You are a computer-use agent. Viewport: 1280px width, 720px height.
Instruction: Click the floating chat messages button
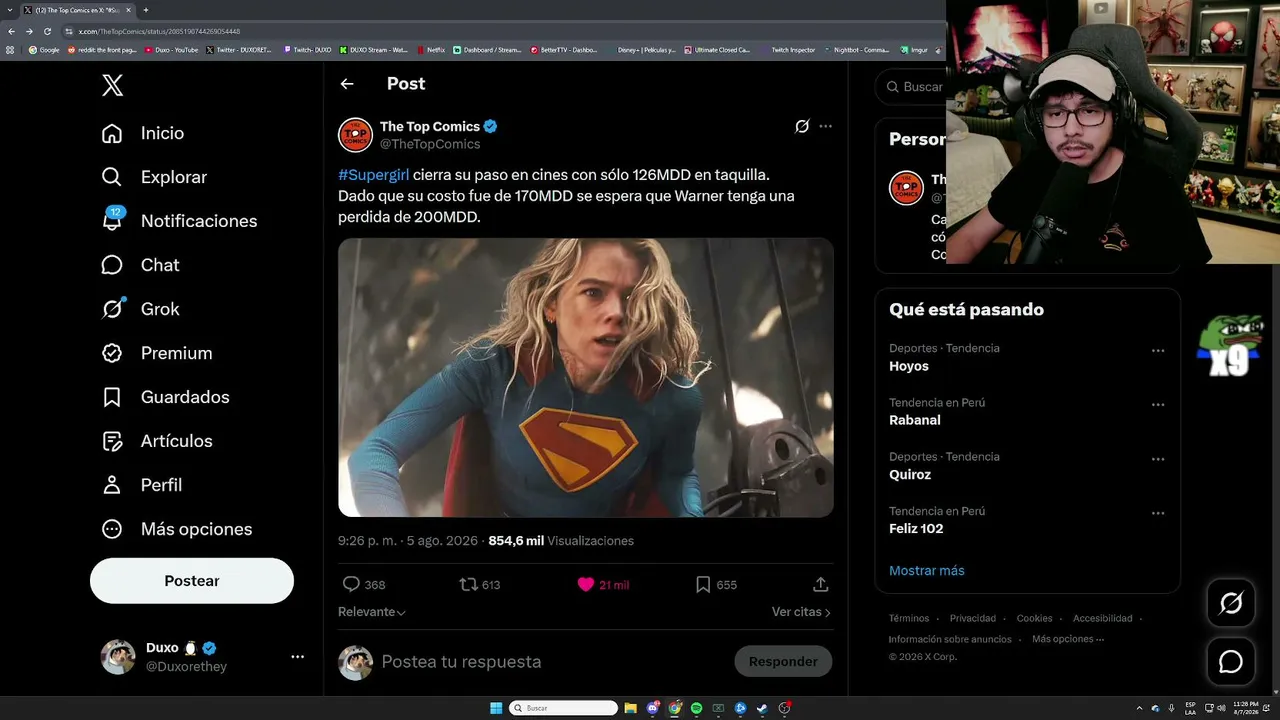coord(1231,662)
